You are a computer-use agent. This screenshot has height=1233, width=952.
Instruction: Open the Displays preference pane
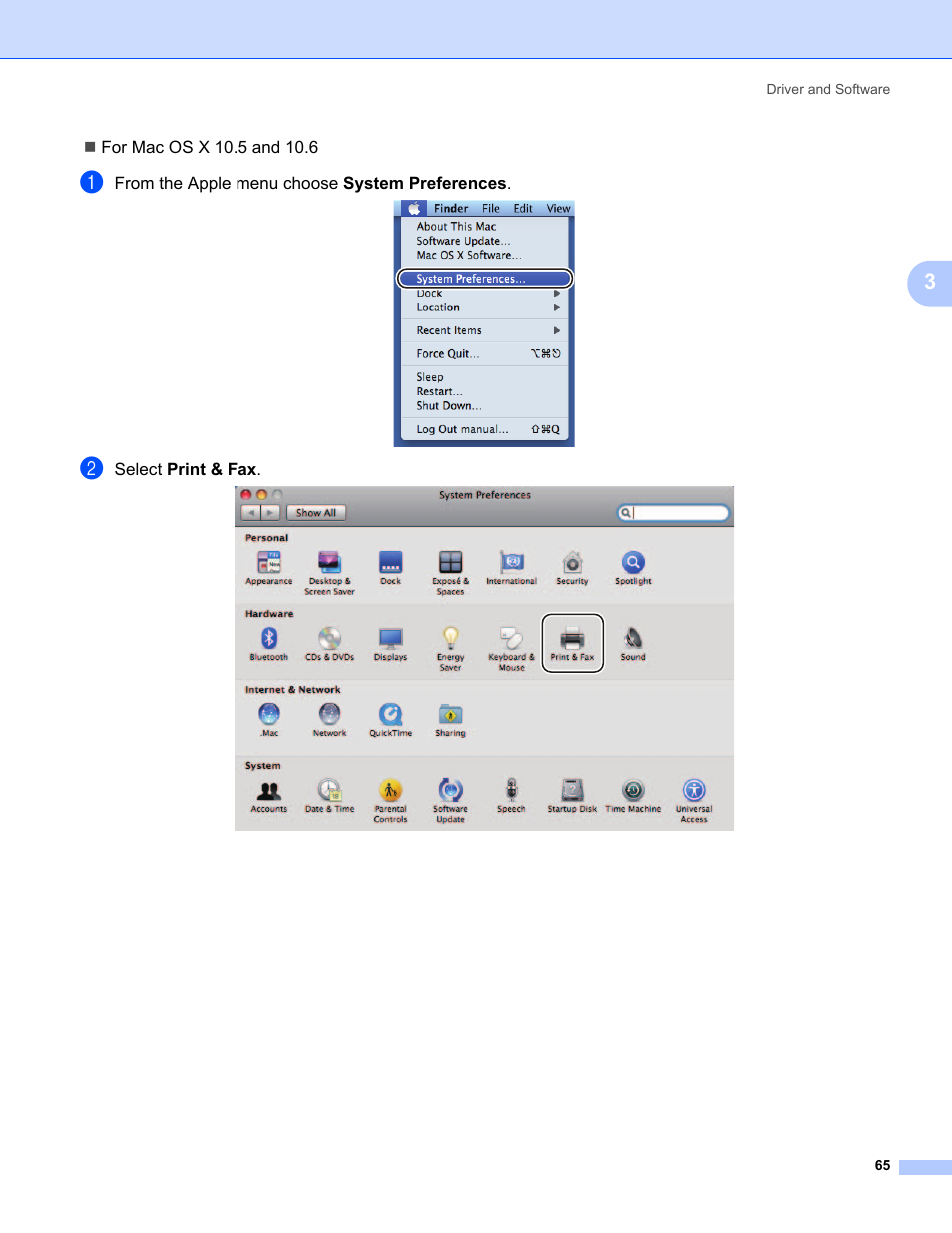[390, 644]
